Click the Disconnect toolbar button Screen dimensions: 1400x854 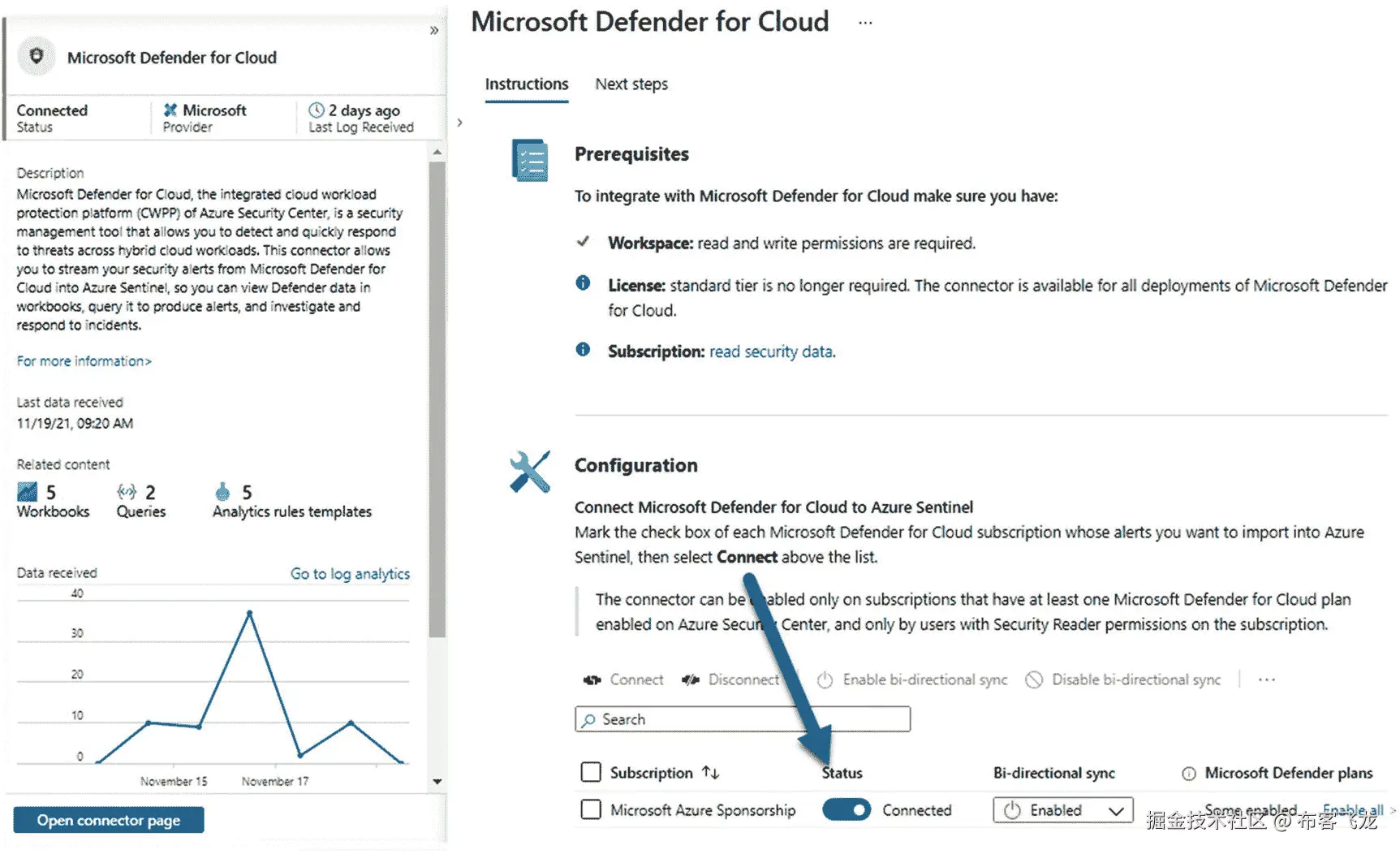click(x=730, y=680)
